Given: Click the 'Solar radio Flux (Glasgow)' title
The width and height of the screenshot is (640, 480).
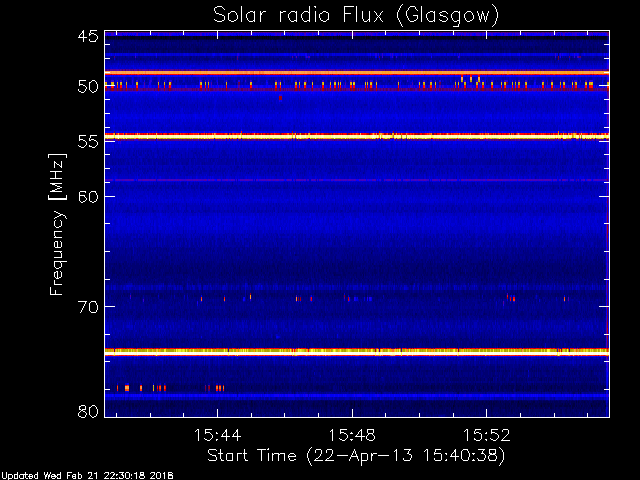Looking at the screenshot, I should (x=356, y=16).
